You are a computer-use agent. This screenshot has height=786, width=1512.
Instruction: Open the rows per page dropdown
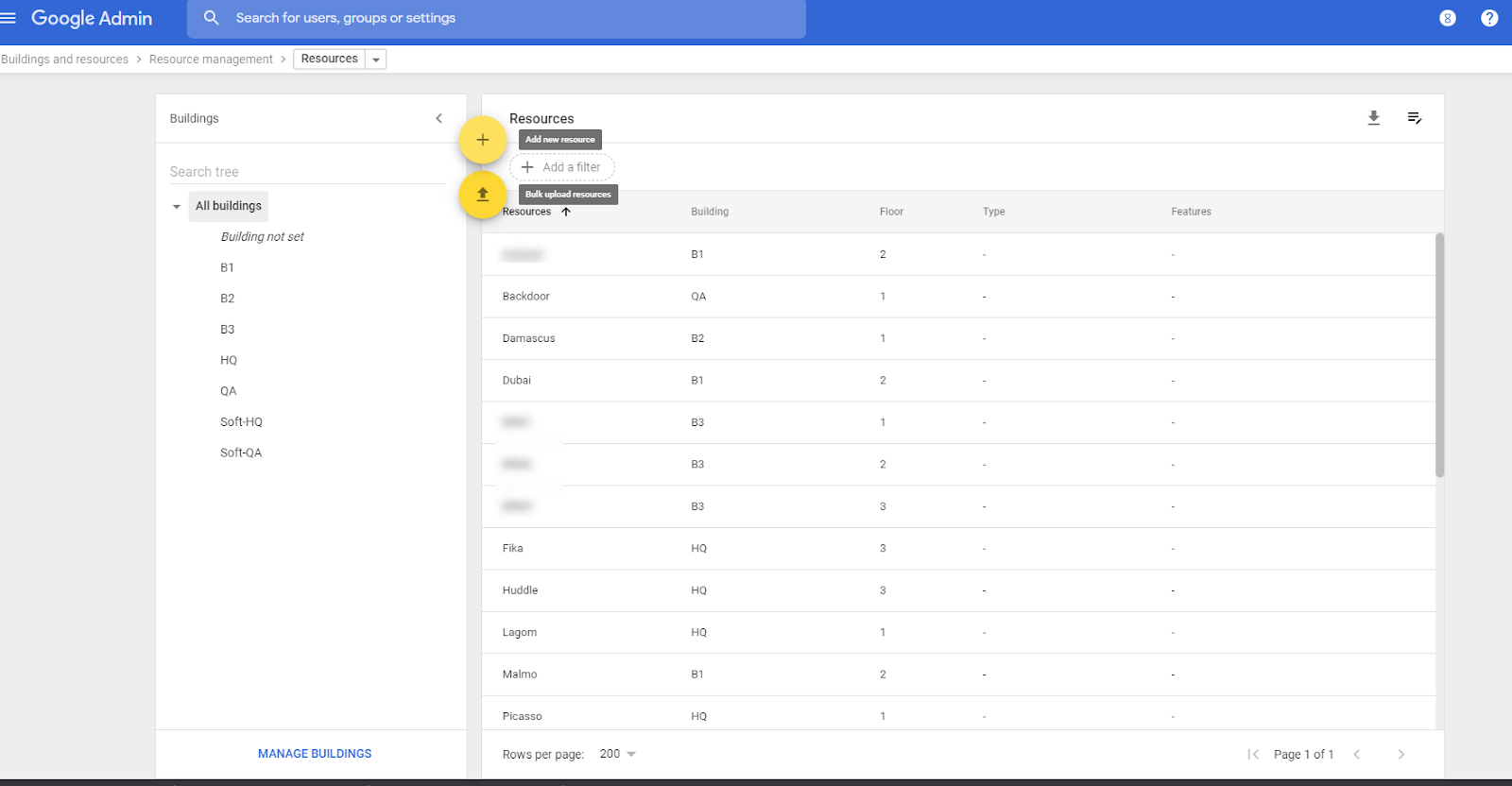click(618, 754)
